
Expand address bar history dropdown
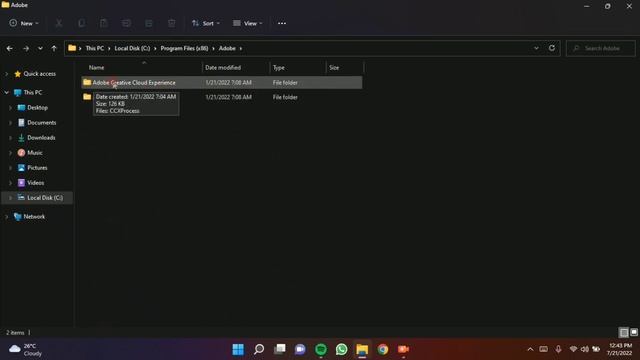pyautogui.click(x=536, y=48)
